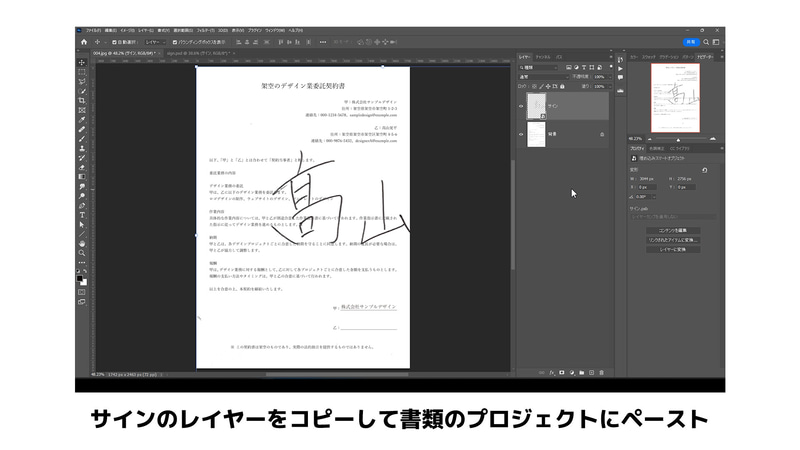
Task: Toggle the bounding box display checkbox
Action: 174,42
